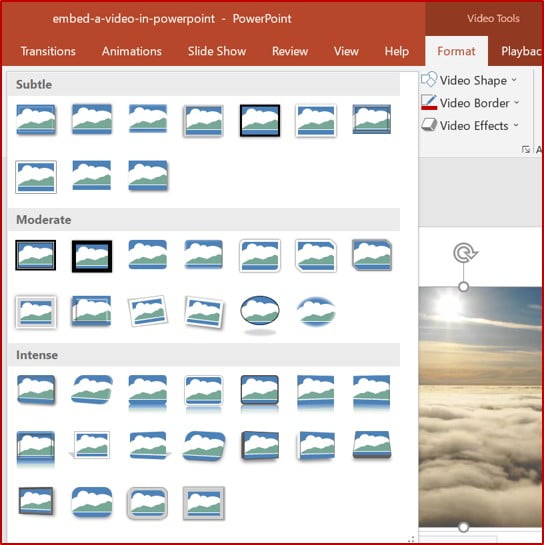
Task: Apply the rotated white frame tilted left
Action: (x=148, y=311)
